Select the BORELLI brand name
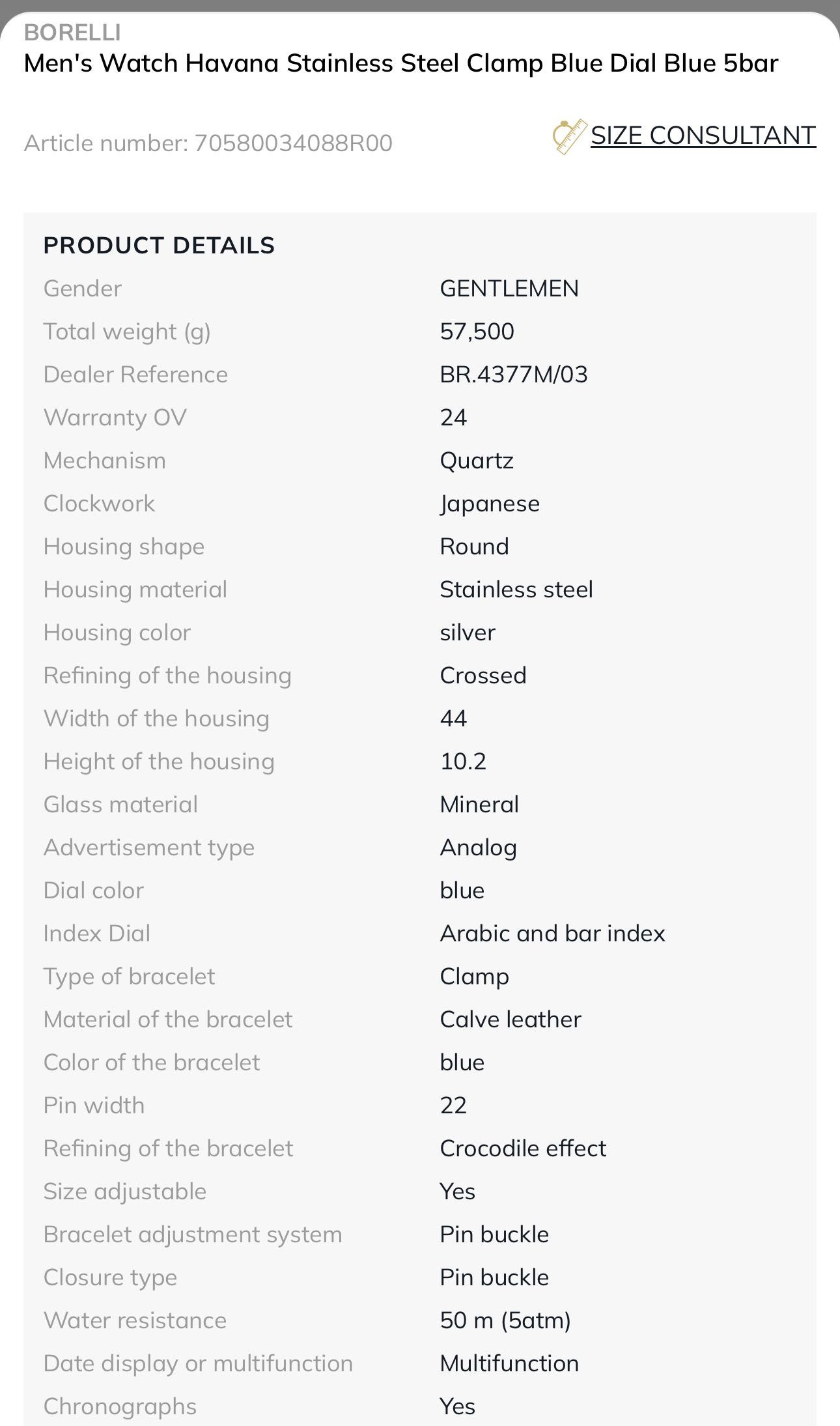This screenshot has width=840, height=1426. (x=72, y=33)
